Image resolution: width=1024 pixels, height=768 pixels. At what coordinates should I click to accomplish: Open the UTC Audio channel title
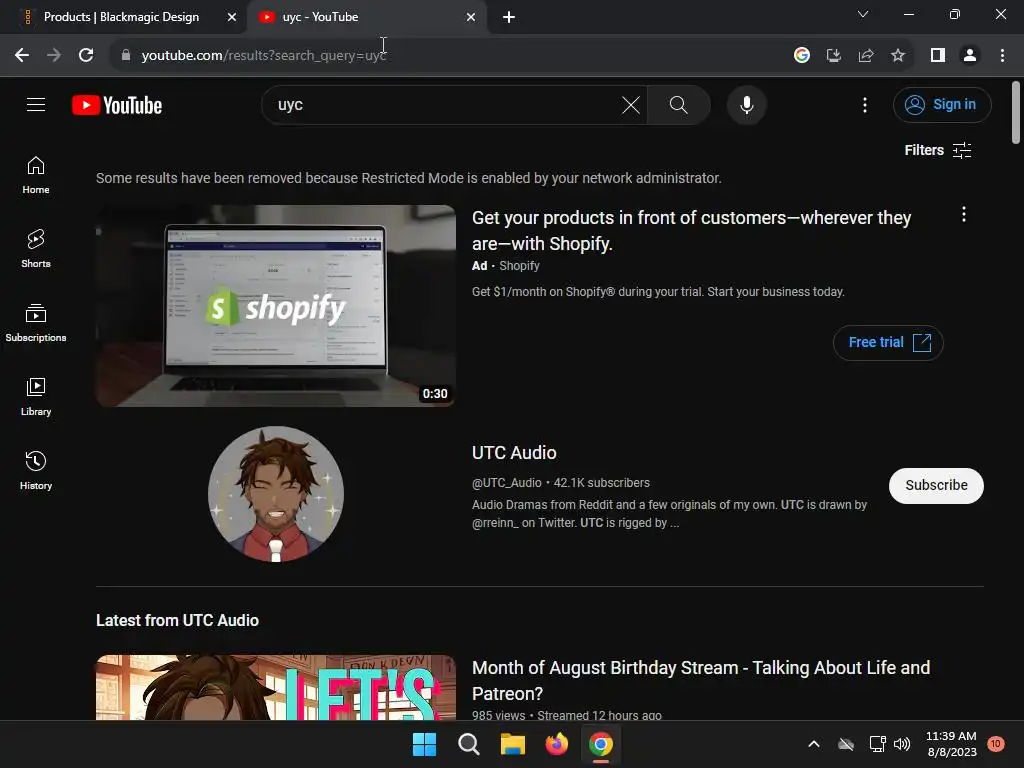coord(514,453)
